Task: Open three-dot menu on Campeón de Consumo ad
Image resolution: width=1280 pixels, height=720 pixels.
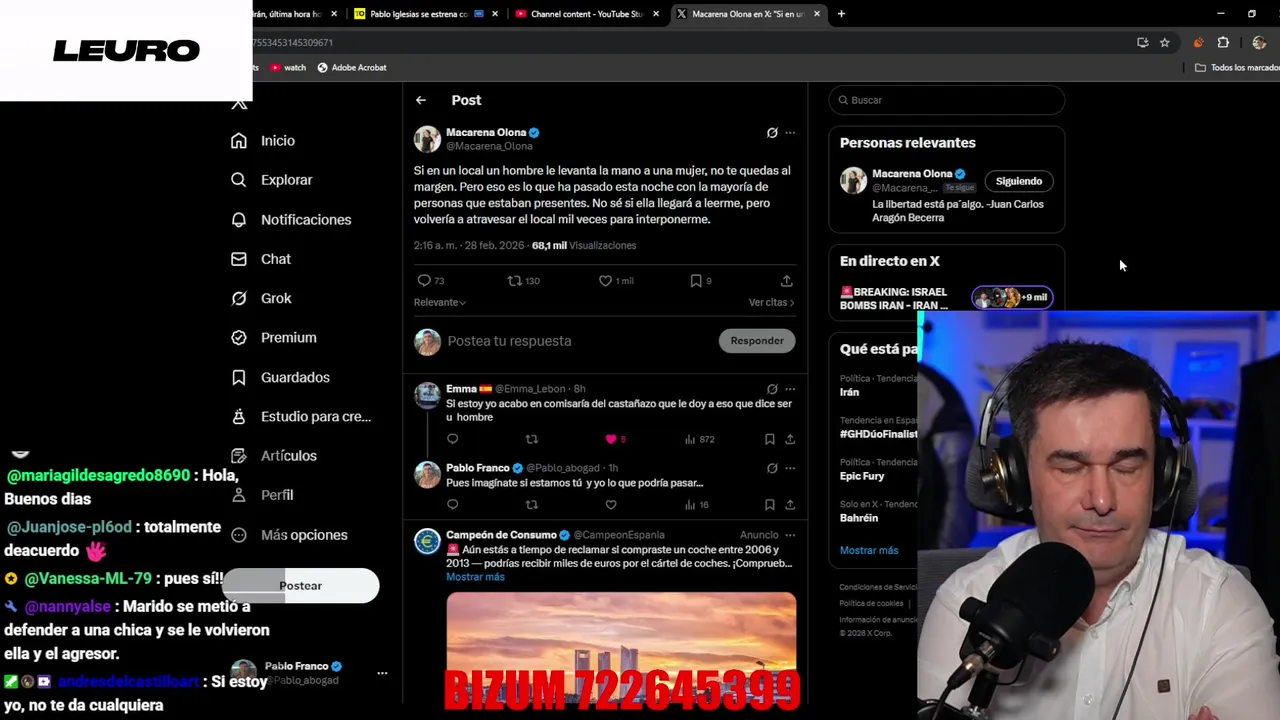Action: pos(790,535)
